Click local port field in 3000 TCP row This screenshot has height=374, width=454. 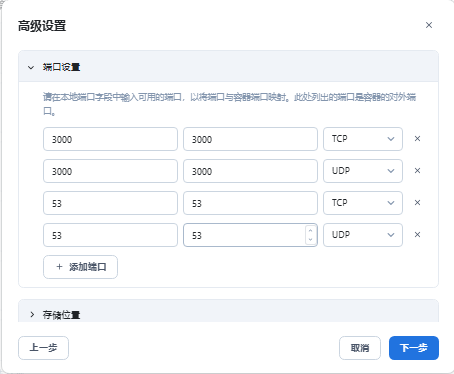click(x=110, y=139)
